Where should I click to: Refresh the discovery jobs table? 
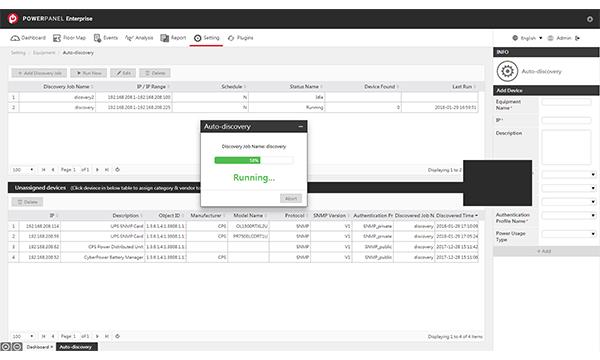tap(117, 169)
